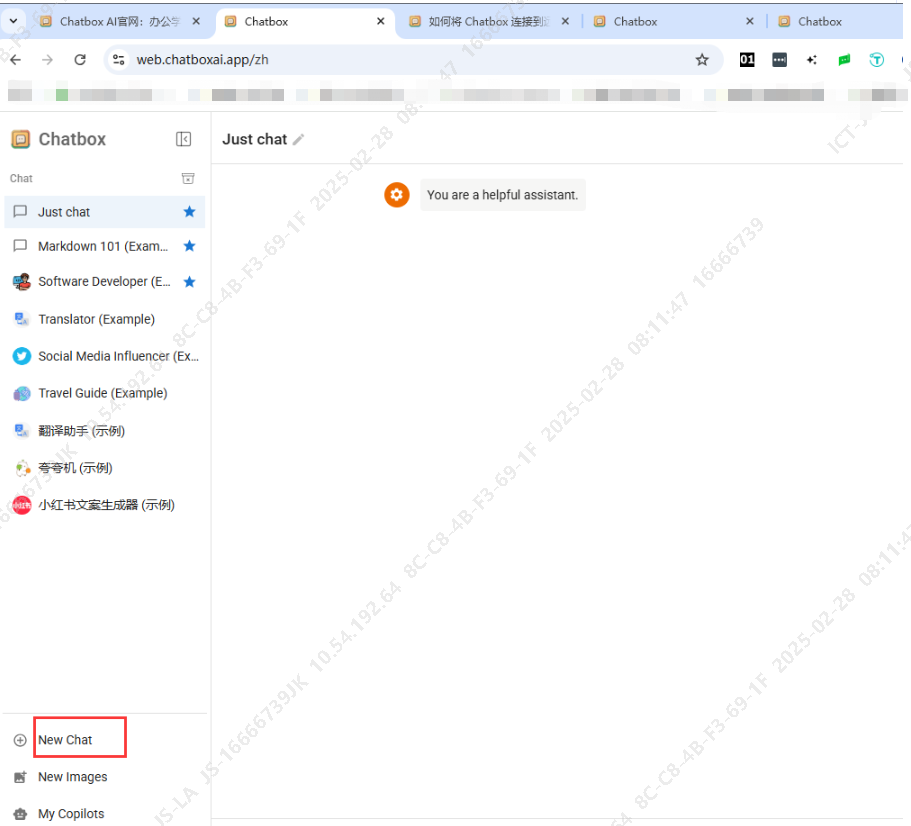Click the Twitter bird icon for Social Media Influencer
911x826 pixels.
(x=21, y=356)
